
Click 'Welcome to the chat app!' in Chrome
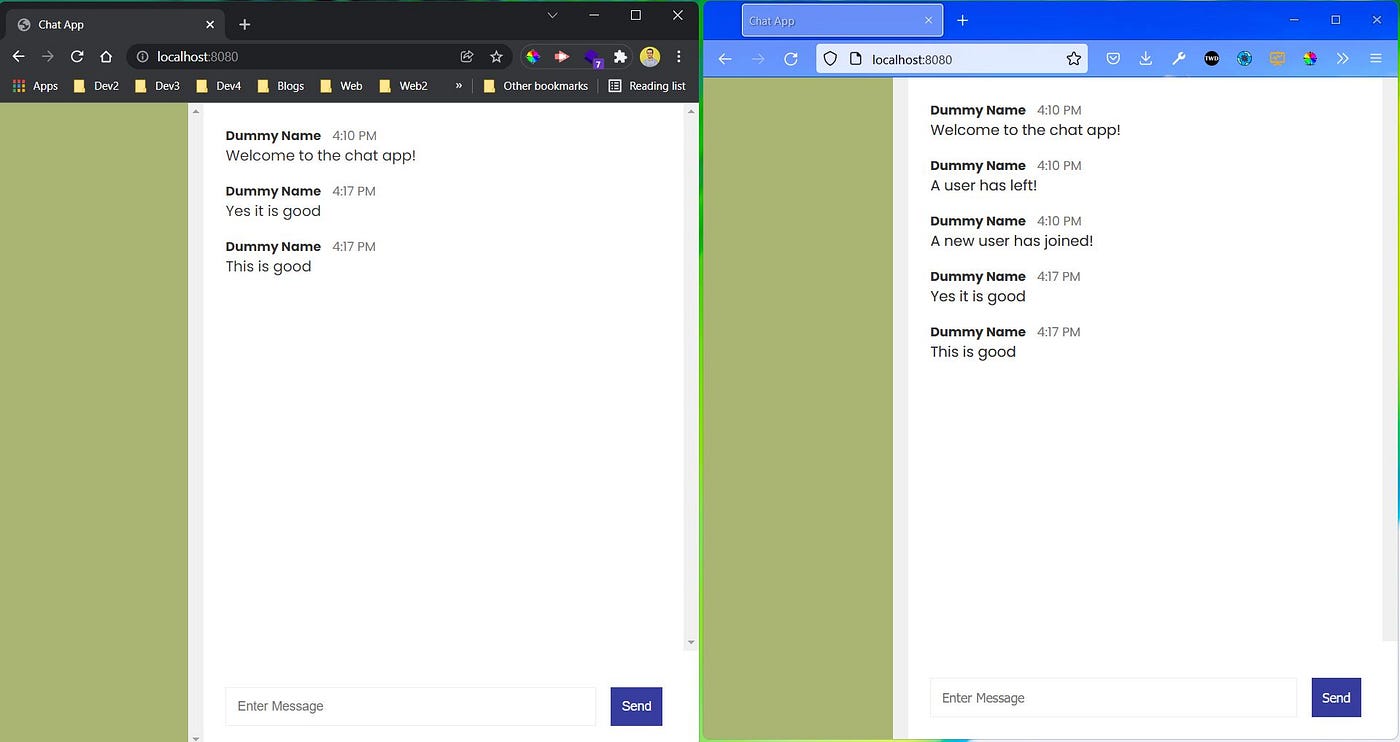pos(320,155)
